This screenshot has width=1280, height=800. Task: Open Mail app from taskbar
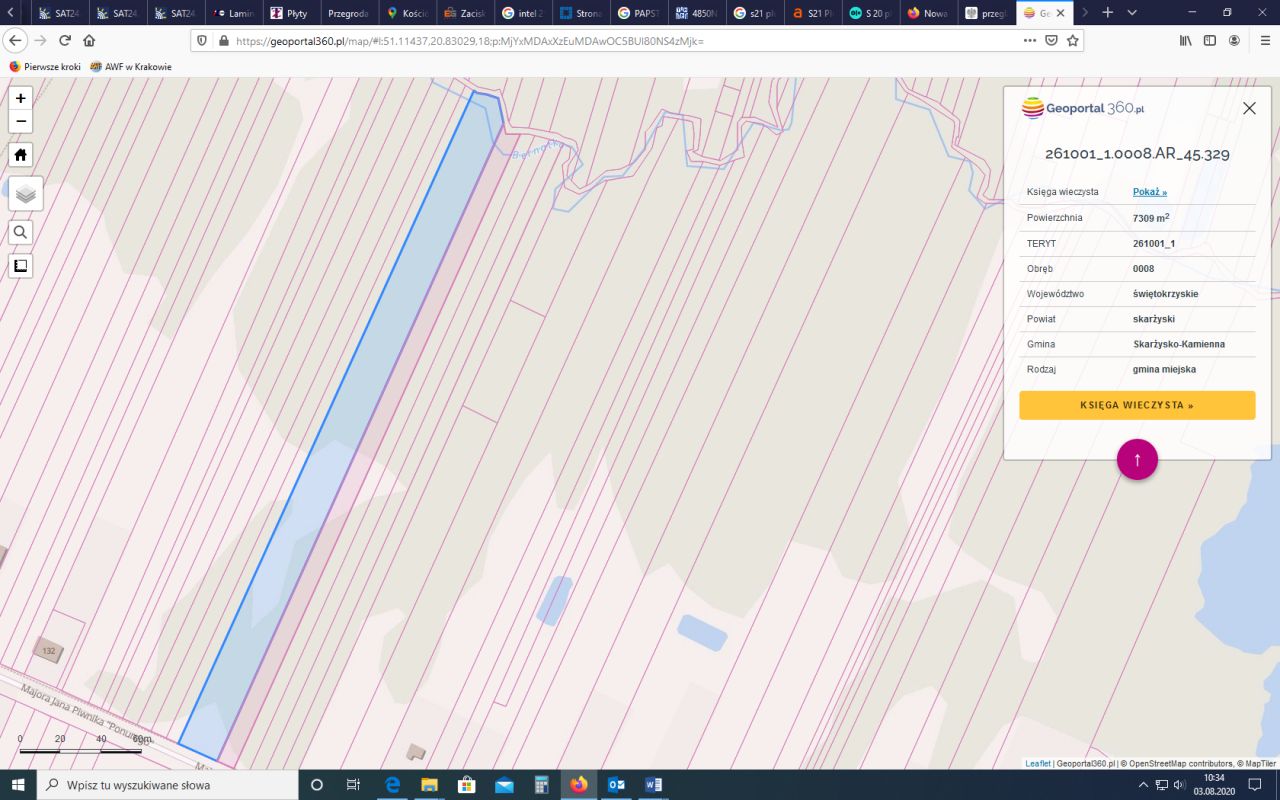pos(504,785)
